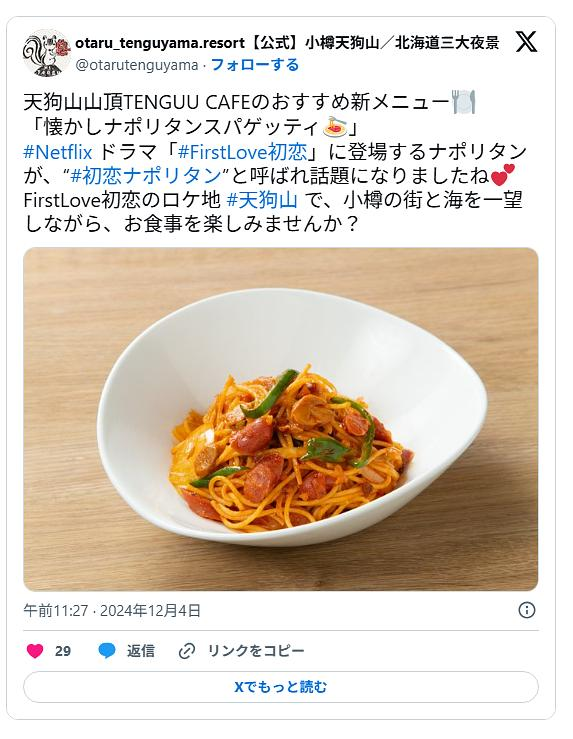The width and height of the screenshot is (573, 739).
Task: Open the #Netflix hashtag
Action: (x=58, y=152)
